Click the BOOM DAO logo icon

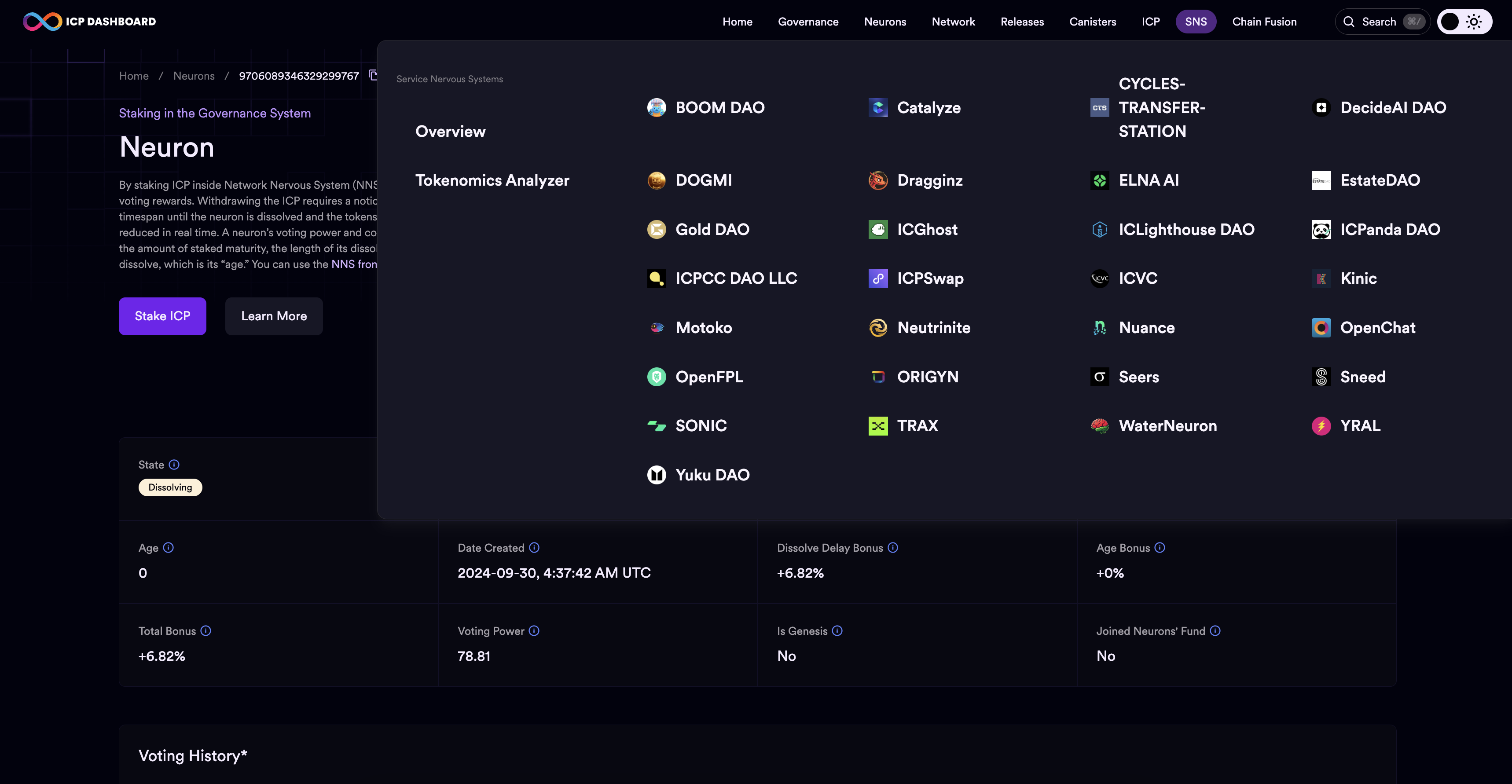pyautogui.click(x=656, y=107)
